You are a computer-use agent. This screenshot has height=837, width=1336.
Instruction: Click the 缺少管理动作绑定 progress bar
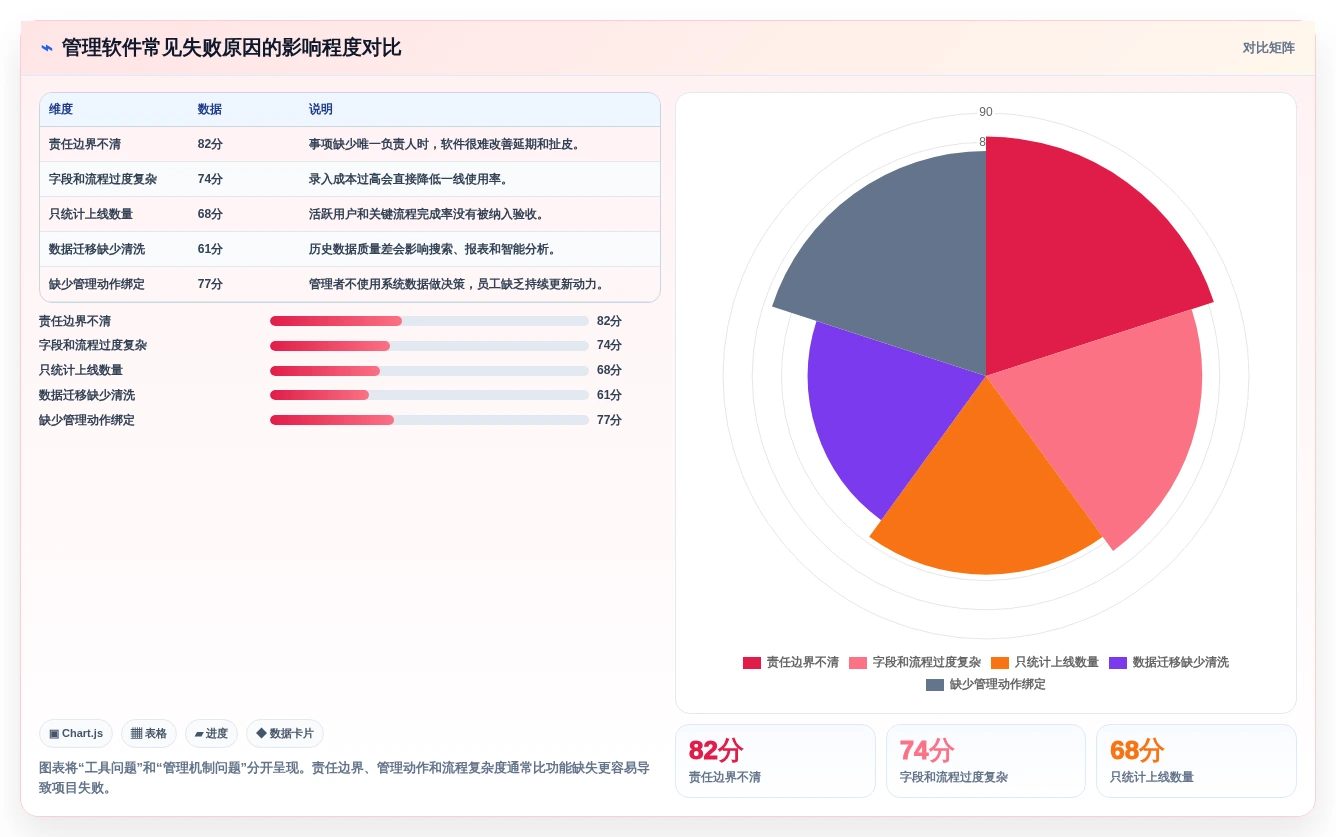pos(429,420)
